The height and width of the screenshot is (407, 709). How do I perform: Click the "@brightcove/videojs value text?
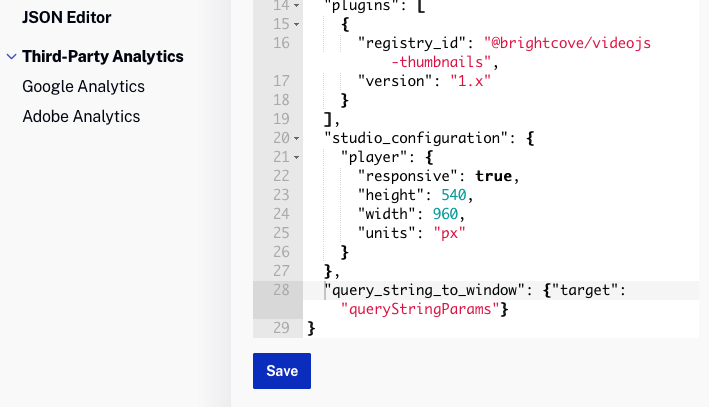pos(567,43)
